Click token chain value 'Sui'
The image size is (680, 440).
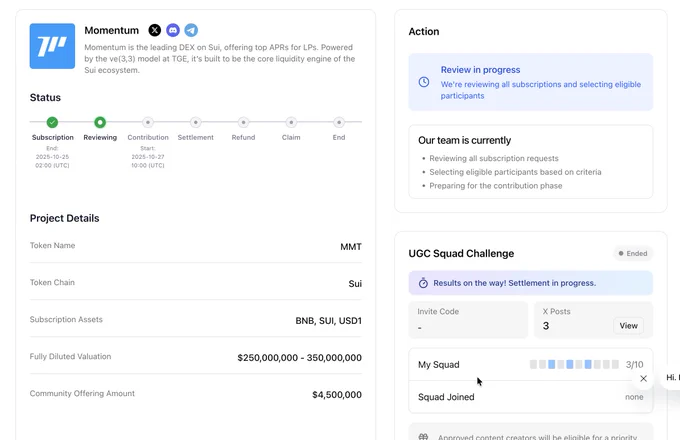[355, 284]
